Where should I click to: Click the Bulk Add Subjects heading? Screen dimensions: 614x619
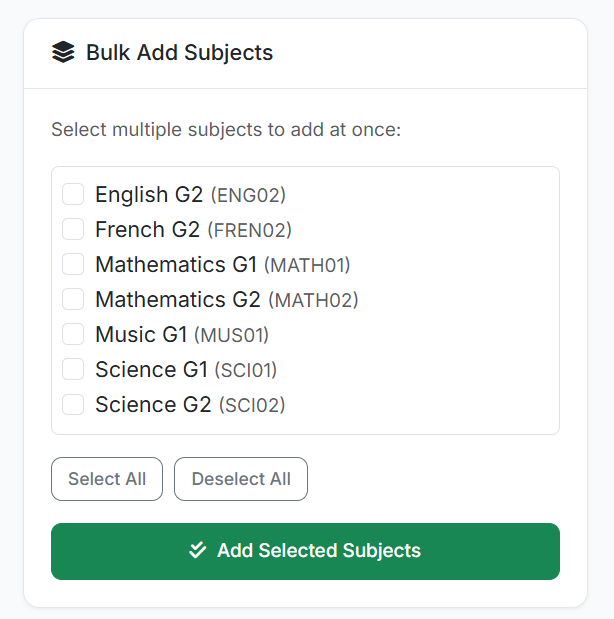tap(179, 52)
